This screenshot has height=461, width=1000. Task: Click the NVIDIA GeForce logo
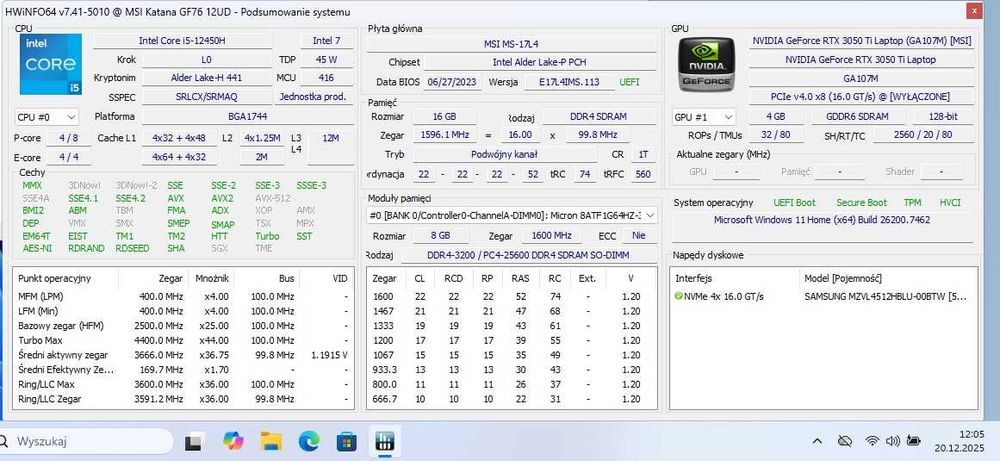(x=706, y=64)
